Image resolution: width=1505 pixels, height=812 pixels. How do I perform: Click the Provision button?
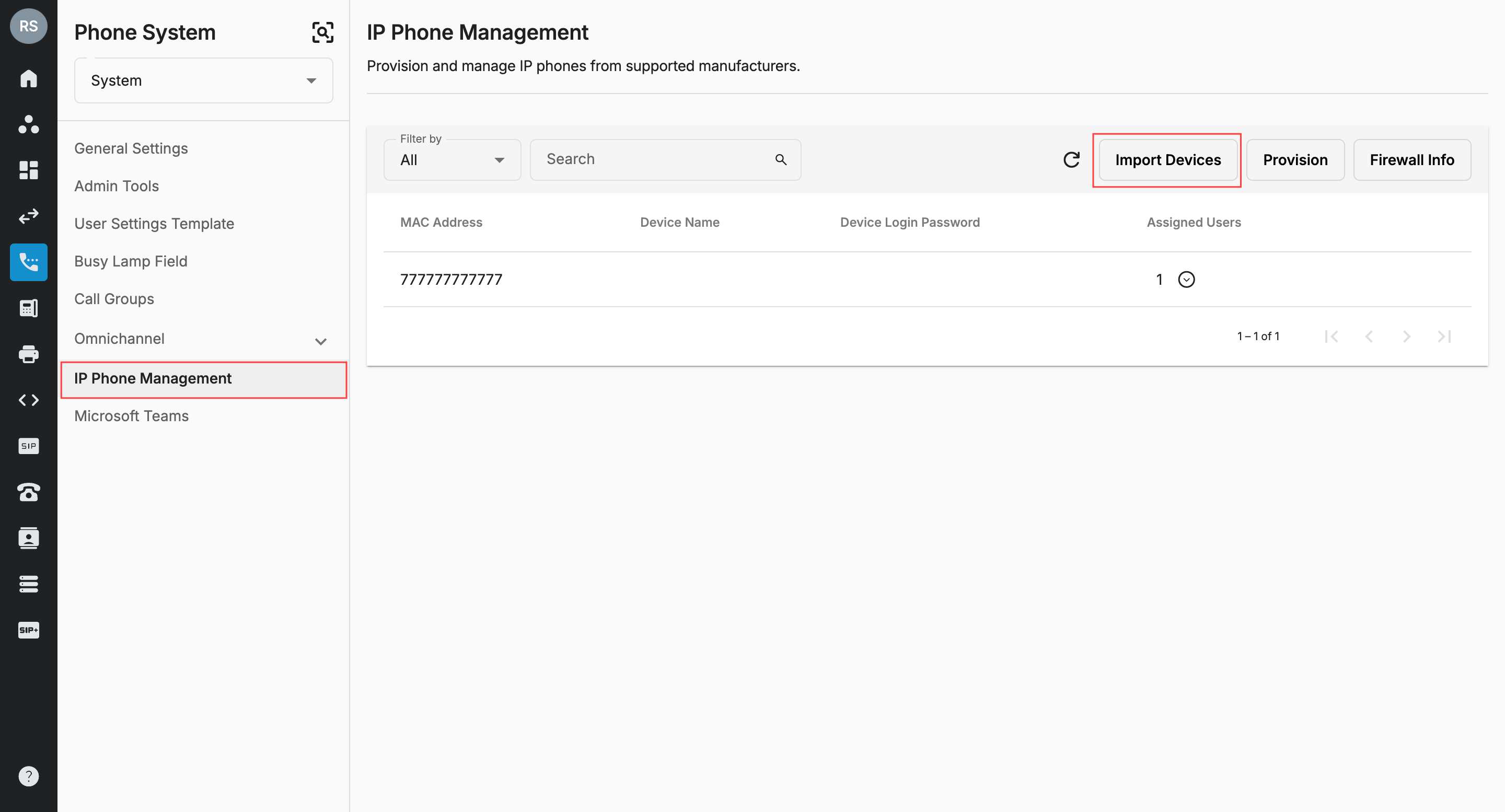1295,160
